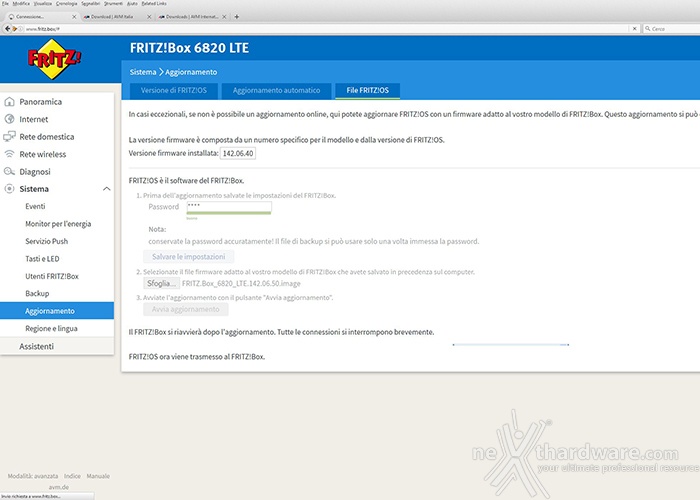This screenshot has height=500, width=700.
Task: Click Sfoglia to choose firmware file
Action: (161, 283)
